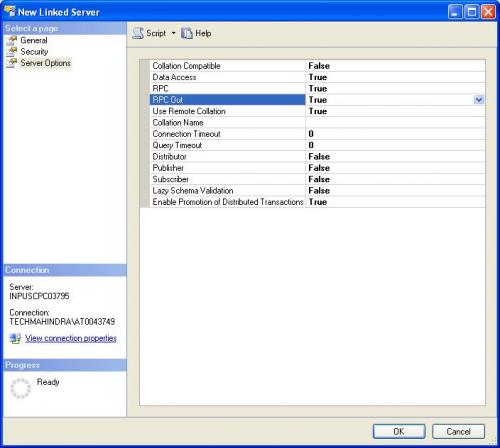Click the Distributed Transactions True value

tap(318, 202)
